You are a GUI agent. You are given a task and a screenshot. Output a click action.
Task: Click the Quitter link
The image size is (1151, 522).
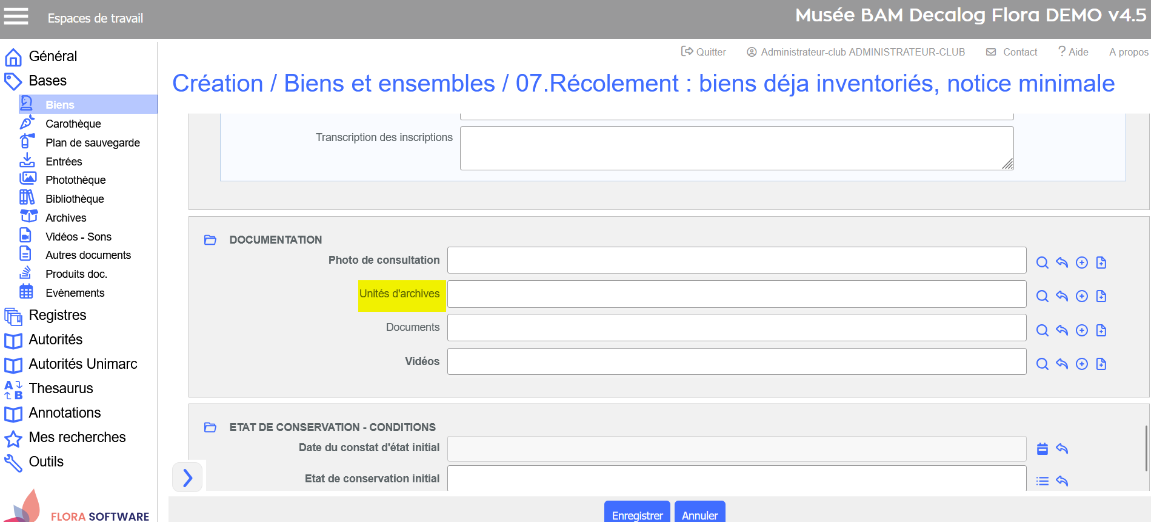703,52
